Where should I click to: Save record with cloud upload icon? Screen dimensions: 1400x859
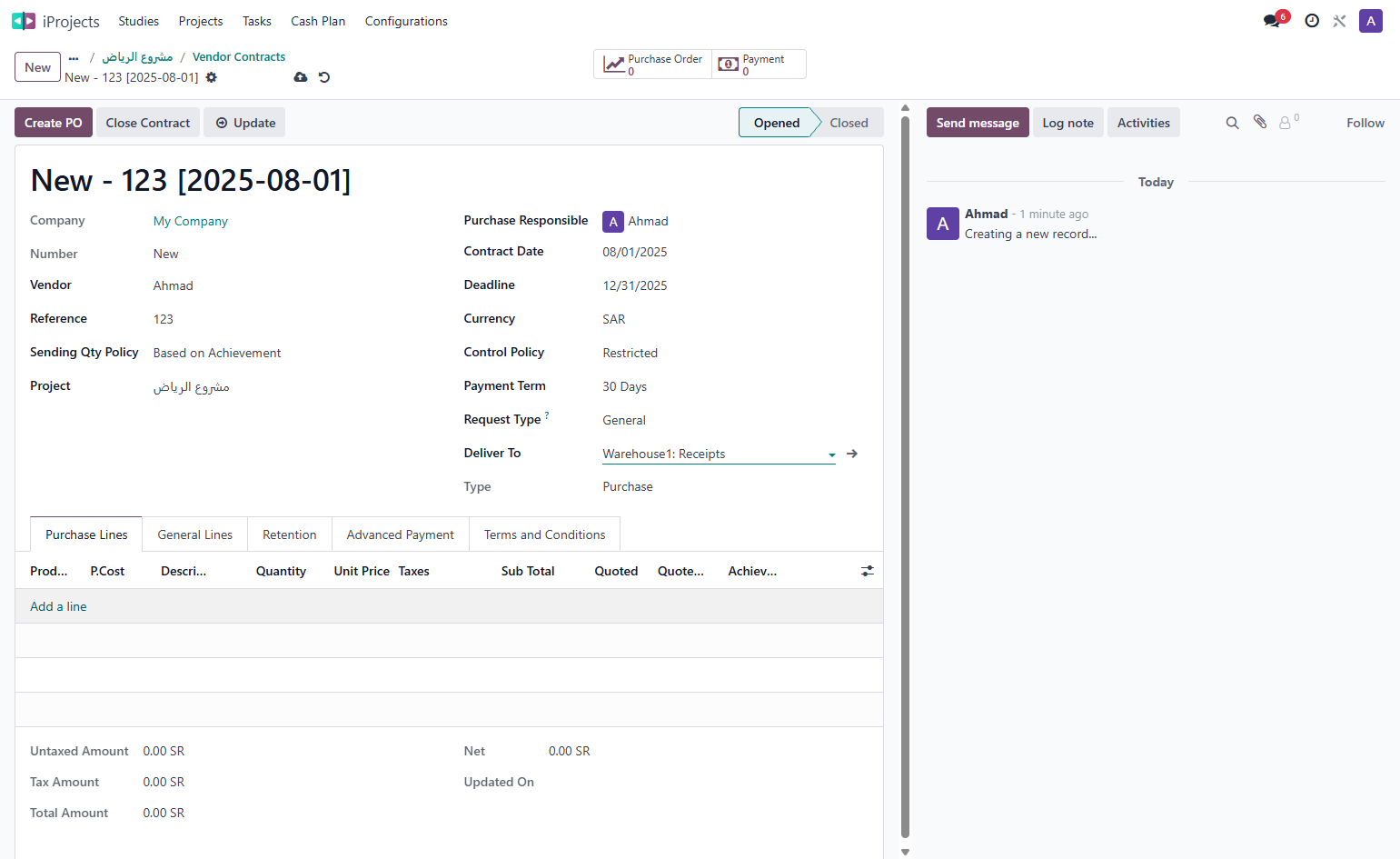[x=301, y=77]
